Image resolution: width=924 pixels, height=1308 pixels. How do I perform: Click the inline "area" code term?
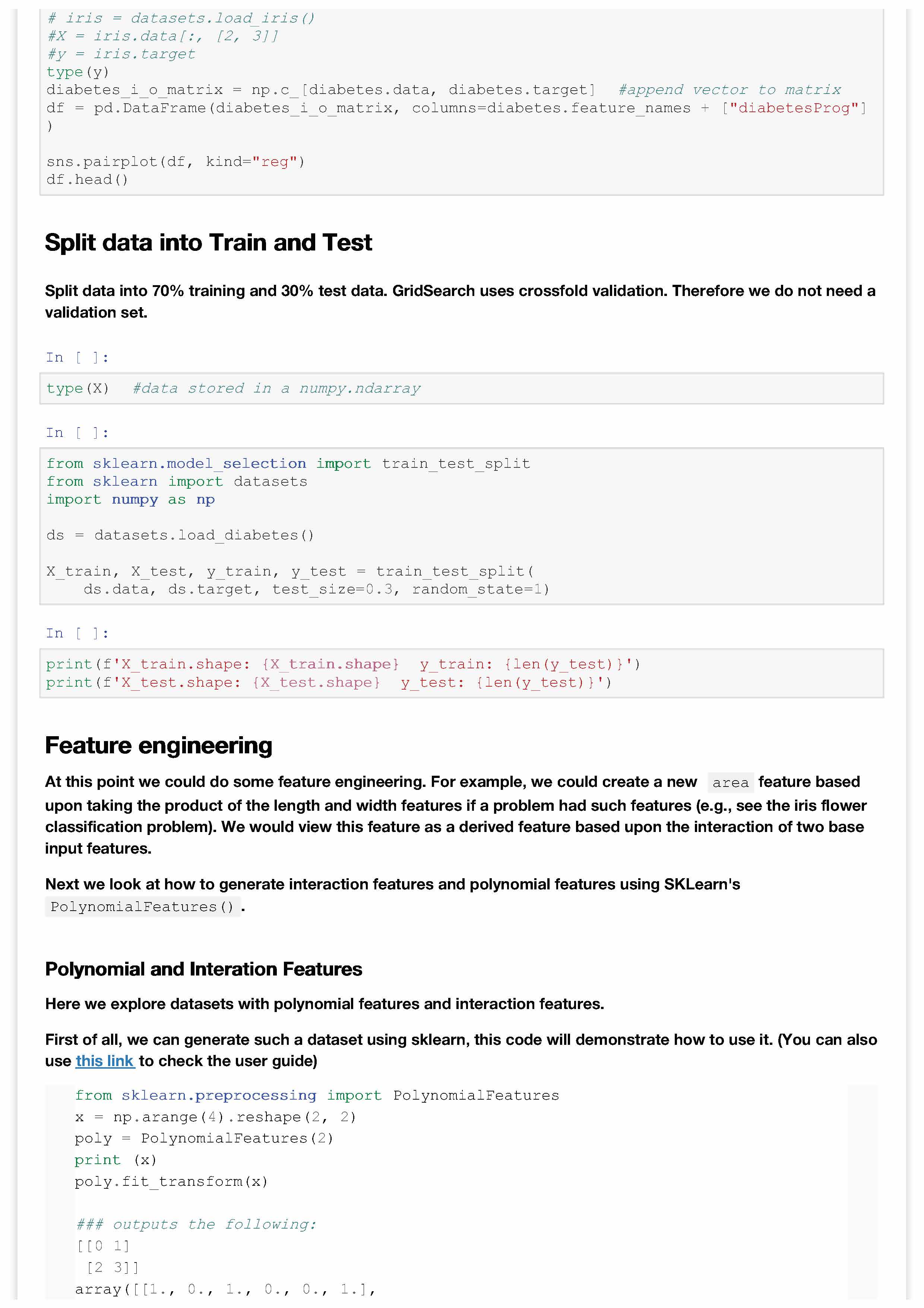[x=730, y=783]
